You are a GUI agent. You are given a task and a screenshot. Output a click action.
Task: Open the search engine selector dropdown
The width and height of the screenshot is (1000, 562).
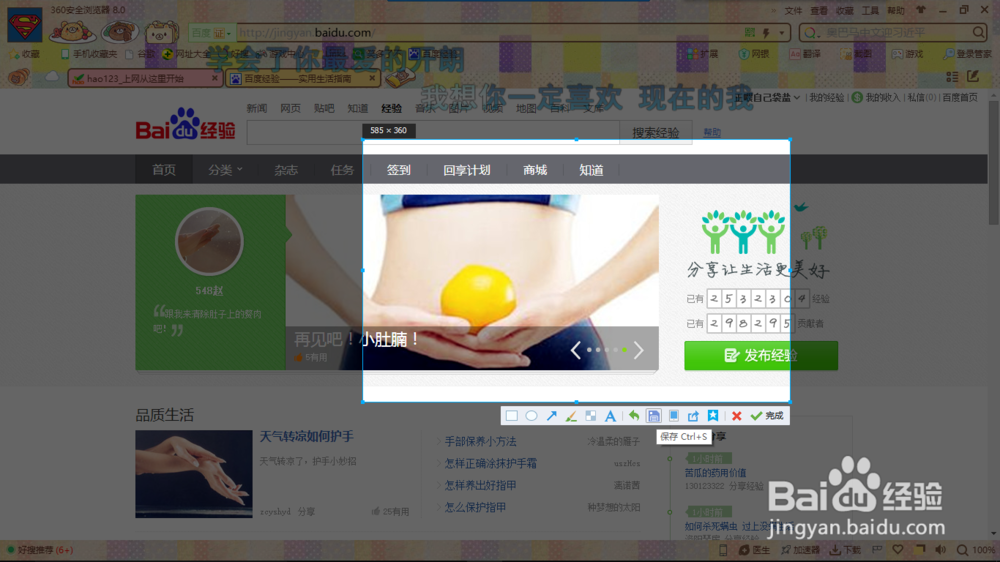812,33
